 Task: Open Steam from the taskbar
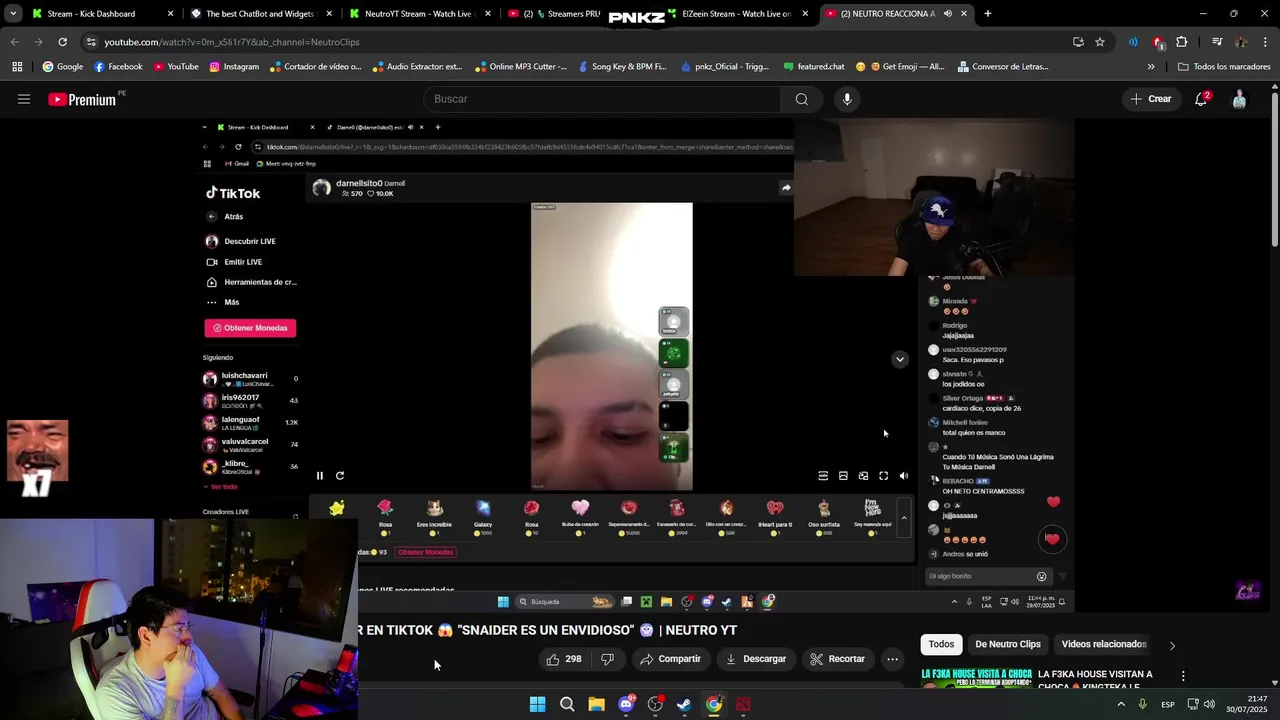pyautogui.click(x=684, y=704)
